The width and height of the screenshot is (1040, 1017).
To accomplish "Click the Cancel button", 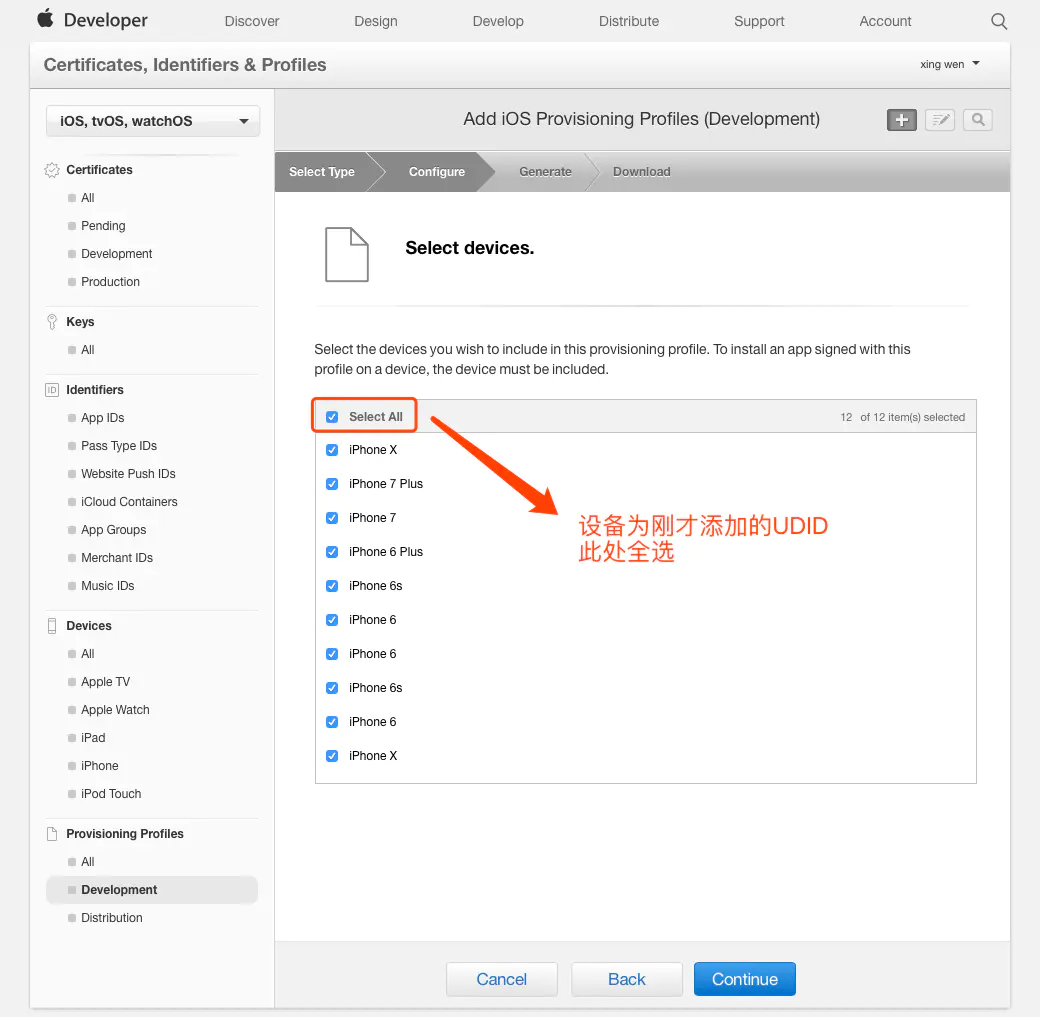I will tap(501, 979).
